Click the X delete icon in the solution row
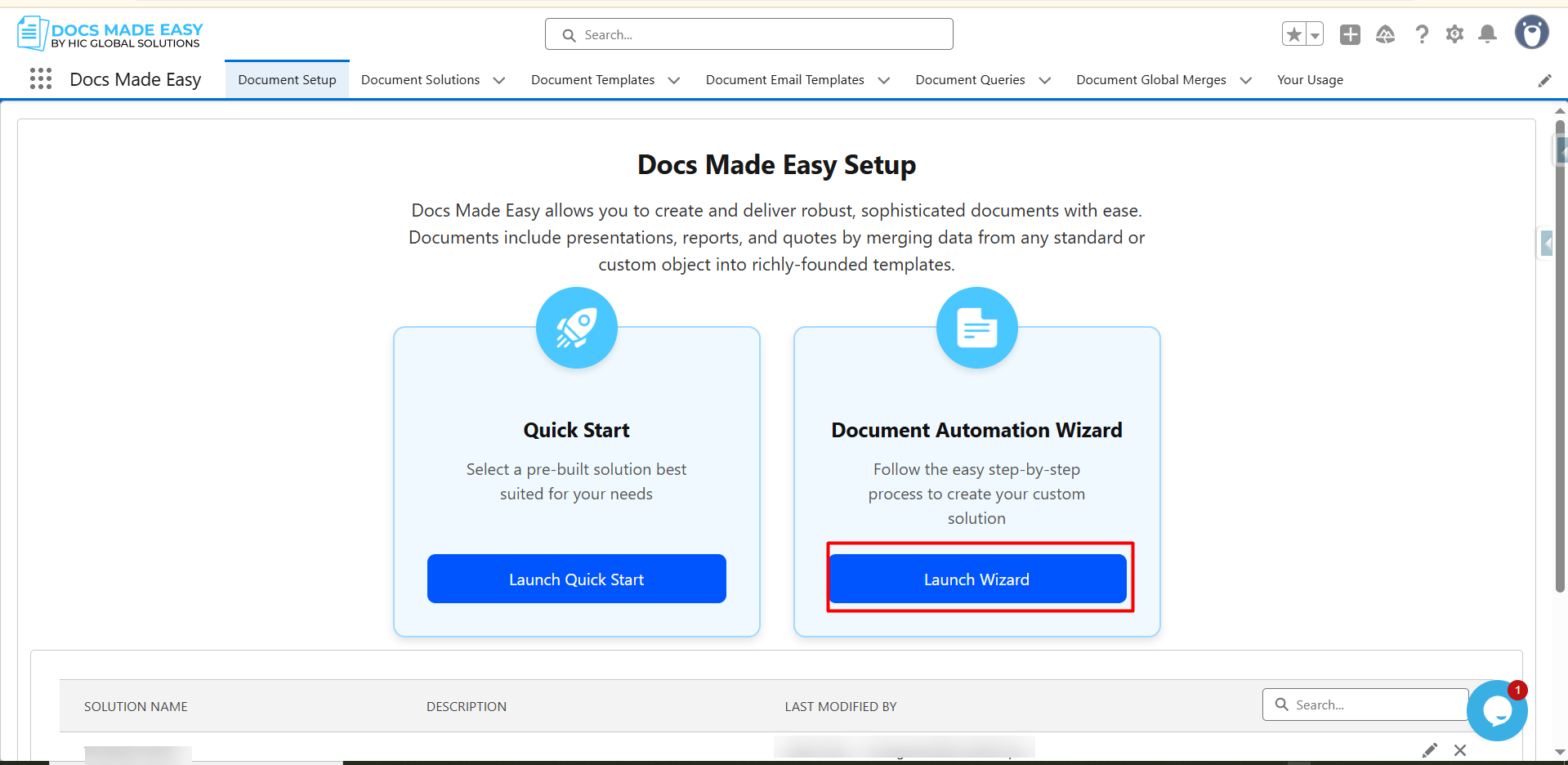The image size is (1568, 765). (1460, 750)
